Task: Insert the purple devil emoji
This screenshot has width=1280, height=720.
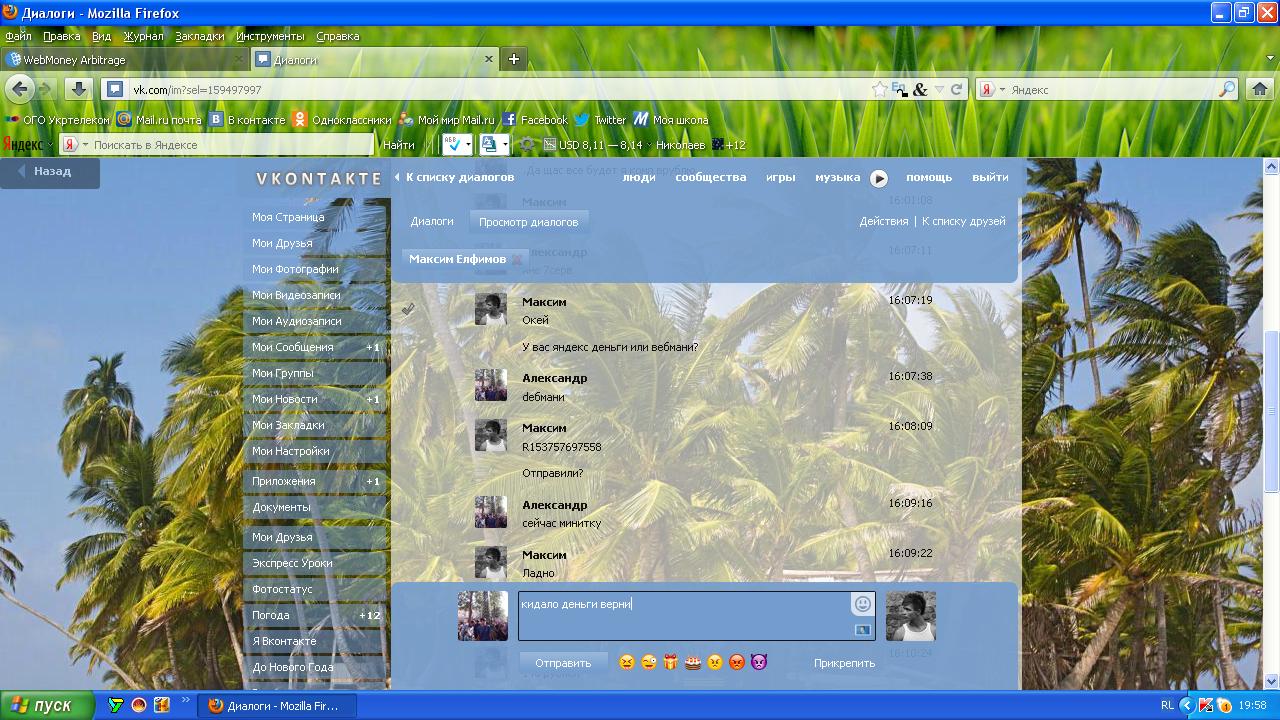Action: (759, 662)
